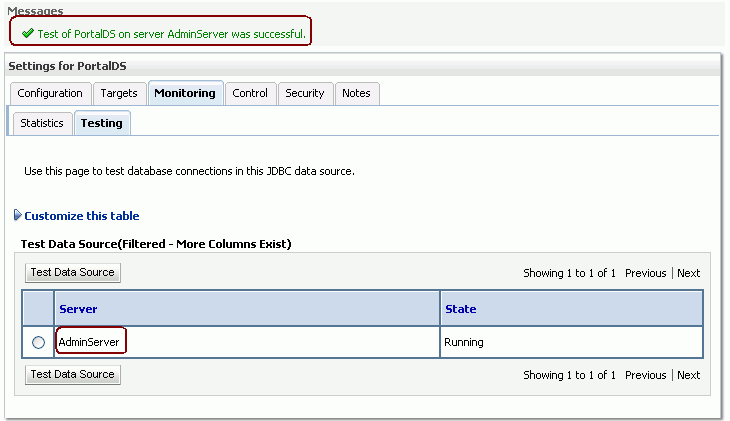
Task: Click the Next link below the table
Action: [689, 375]
